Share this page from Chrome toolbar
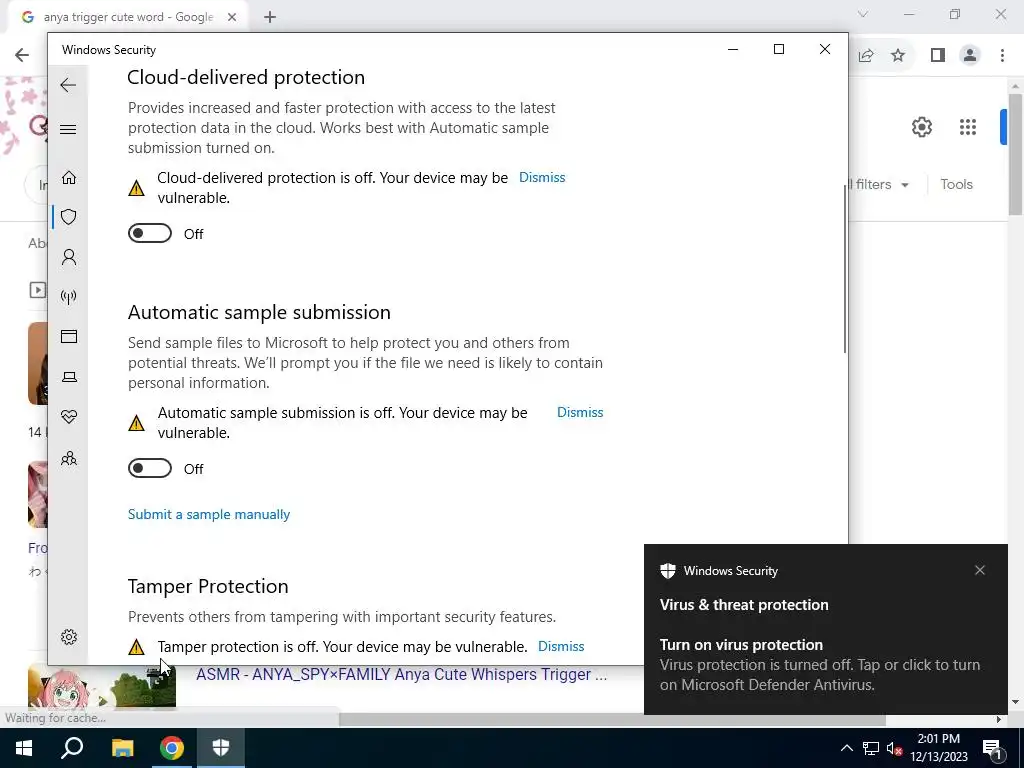 tap(866, 56)
